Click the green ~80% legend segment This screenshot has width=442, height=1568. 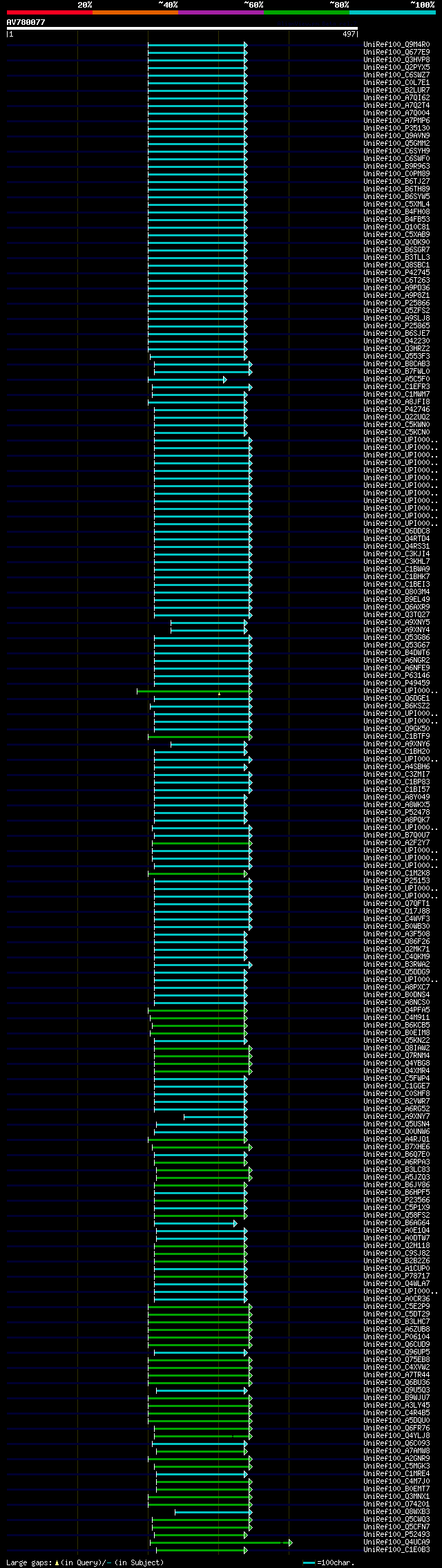pyautogui.click(x=307, y=12)
